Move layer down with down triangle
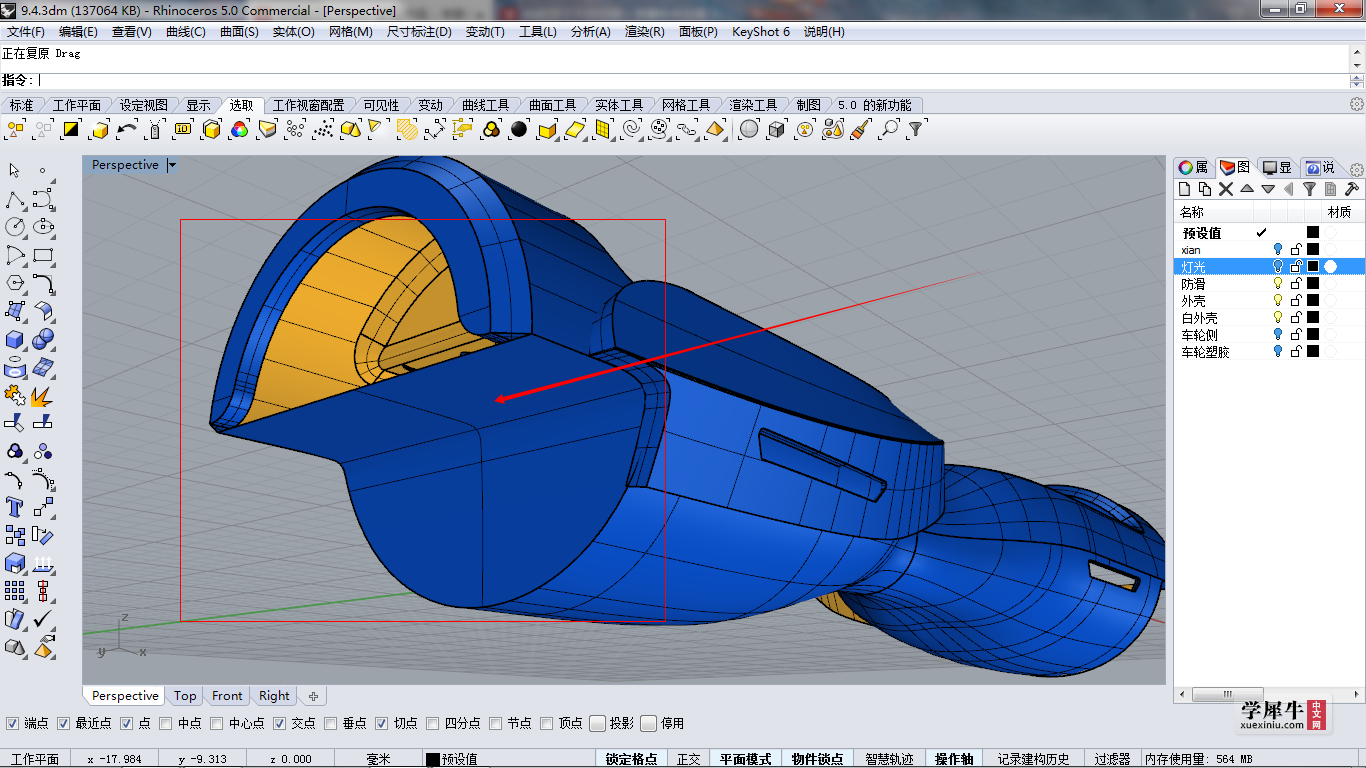The image size is (1366, 768). [1268, 189]
